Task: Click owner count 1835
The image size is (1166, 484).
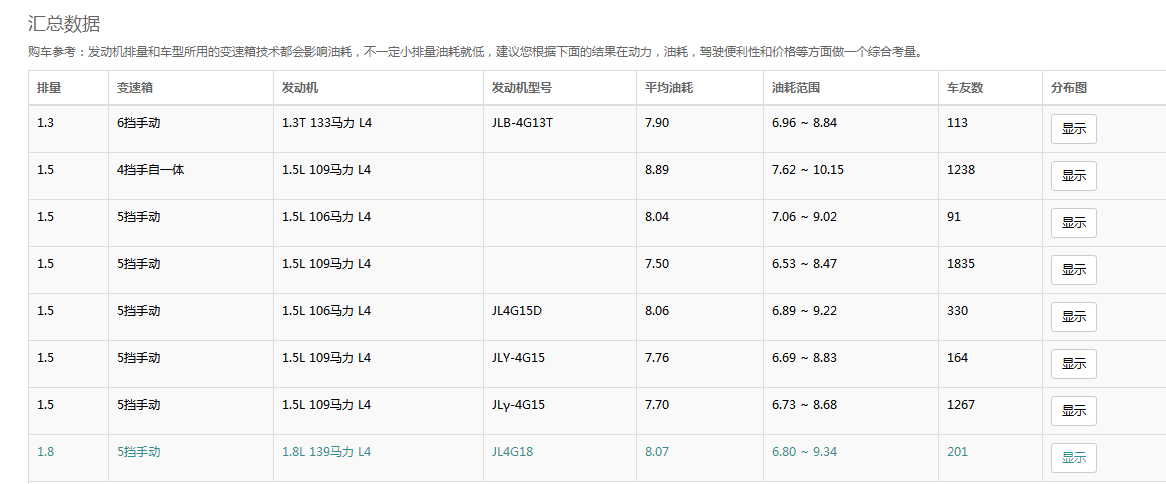Action: [x=961, y=264]
